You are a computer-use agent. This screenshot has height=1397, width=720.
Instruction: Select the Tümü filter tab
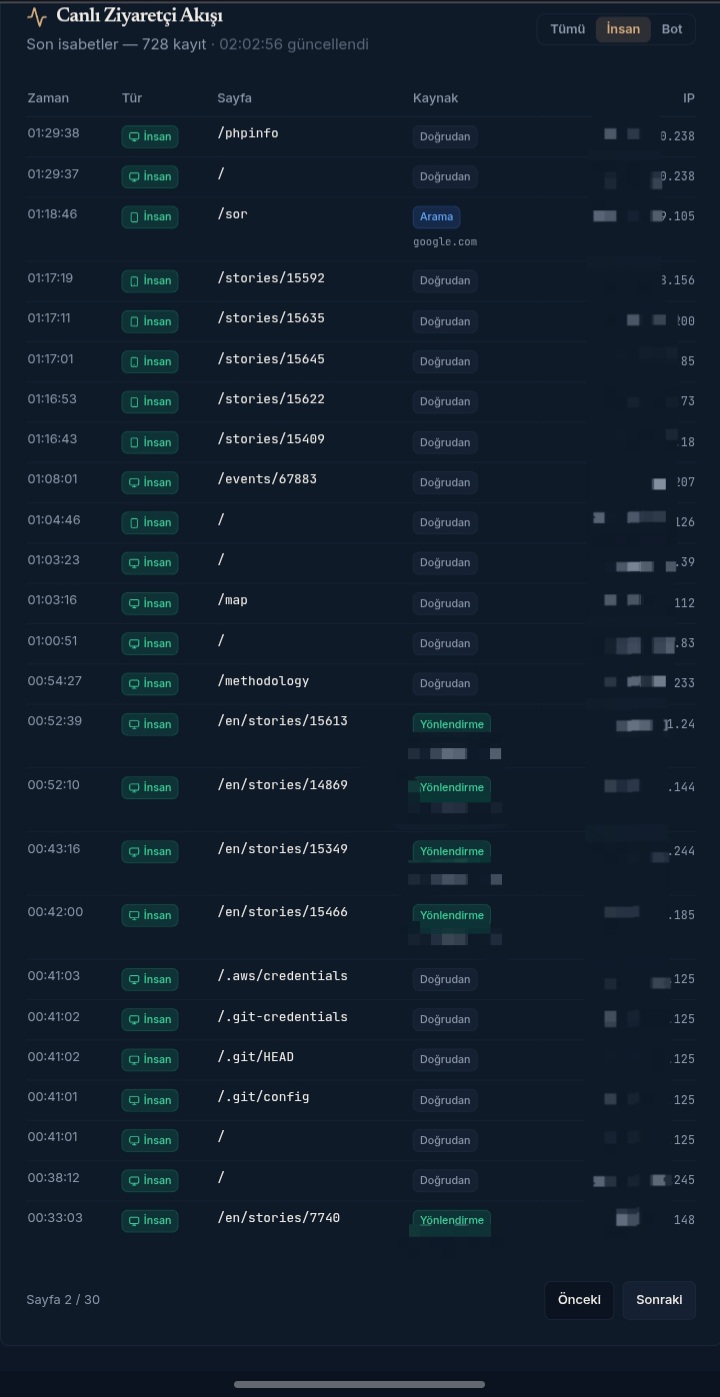[x=567, y=29]
